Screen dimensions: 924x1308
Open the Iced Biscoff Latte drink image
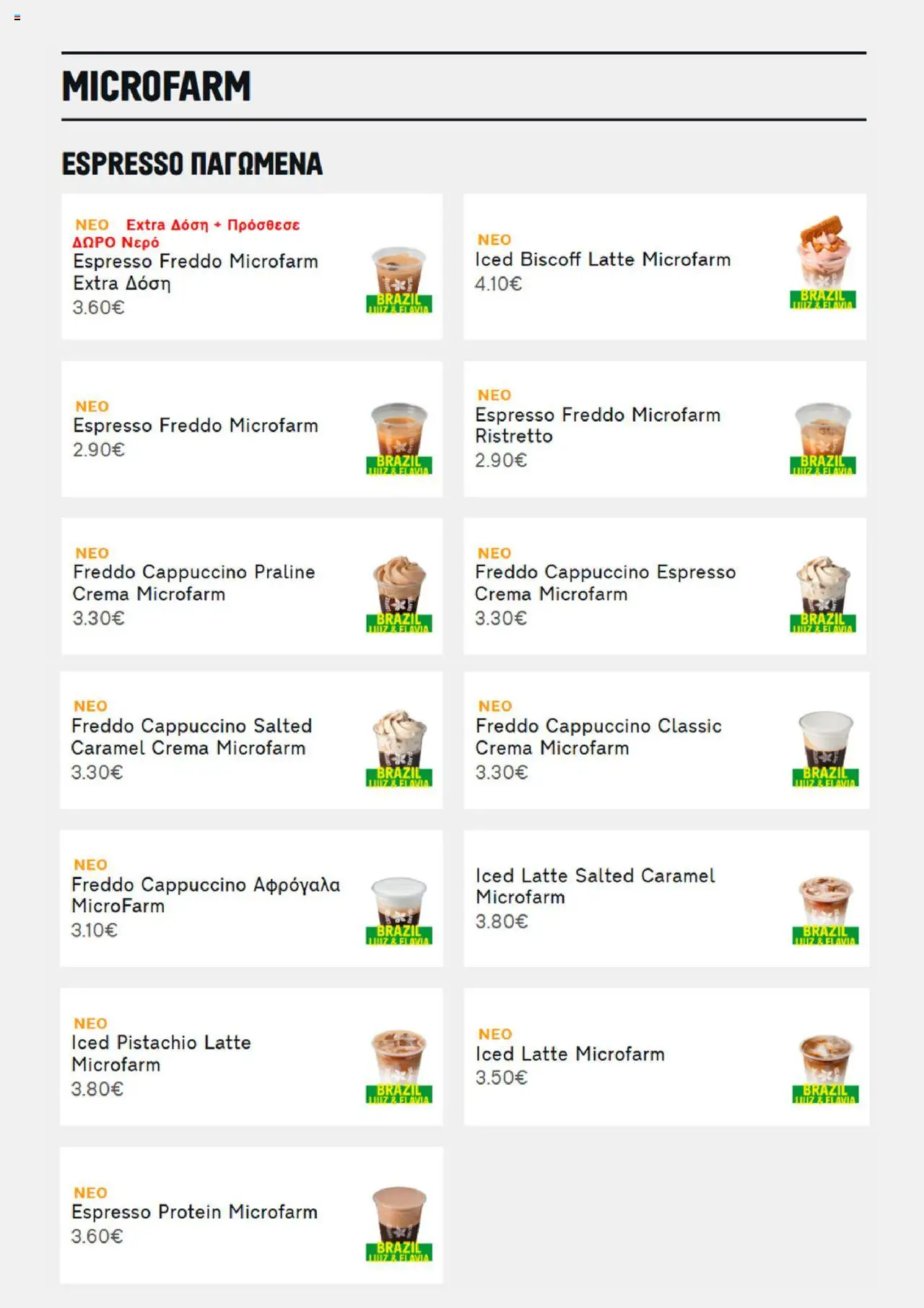[823, 262]
